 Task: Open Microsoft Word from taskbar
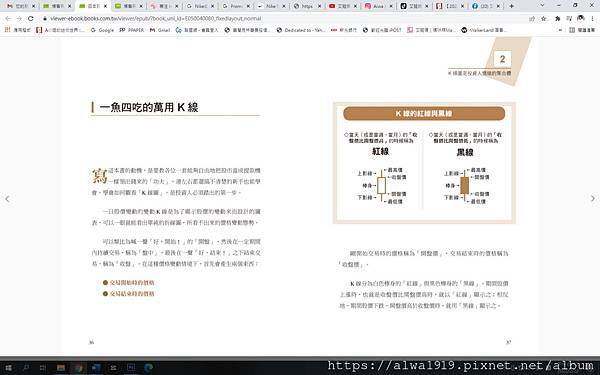tap(96, 368)
